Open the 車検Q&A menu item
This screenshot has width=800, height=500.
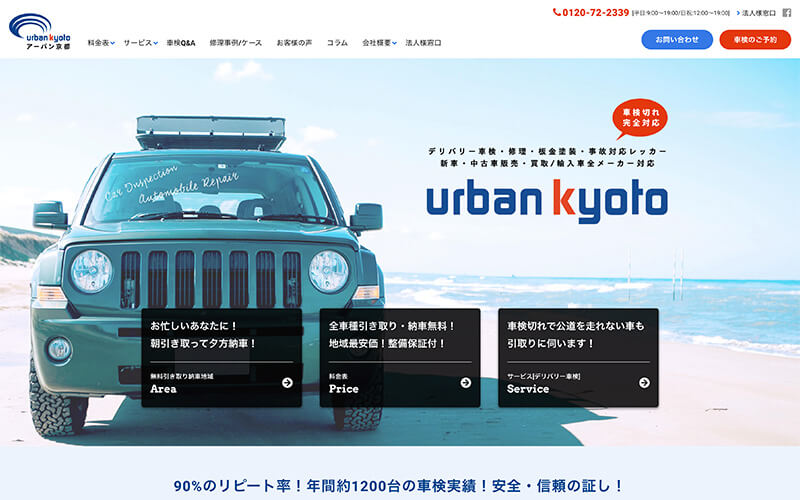pos(181,43)
